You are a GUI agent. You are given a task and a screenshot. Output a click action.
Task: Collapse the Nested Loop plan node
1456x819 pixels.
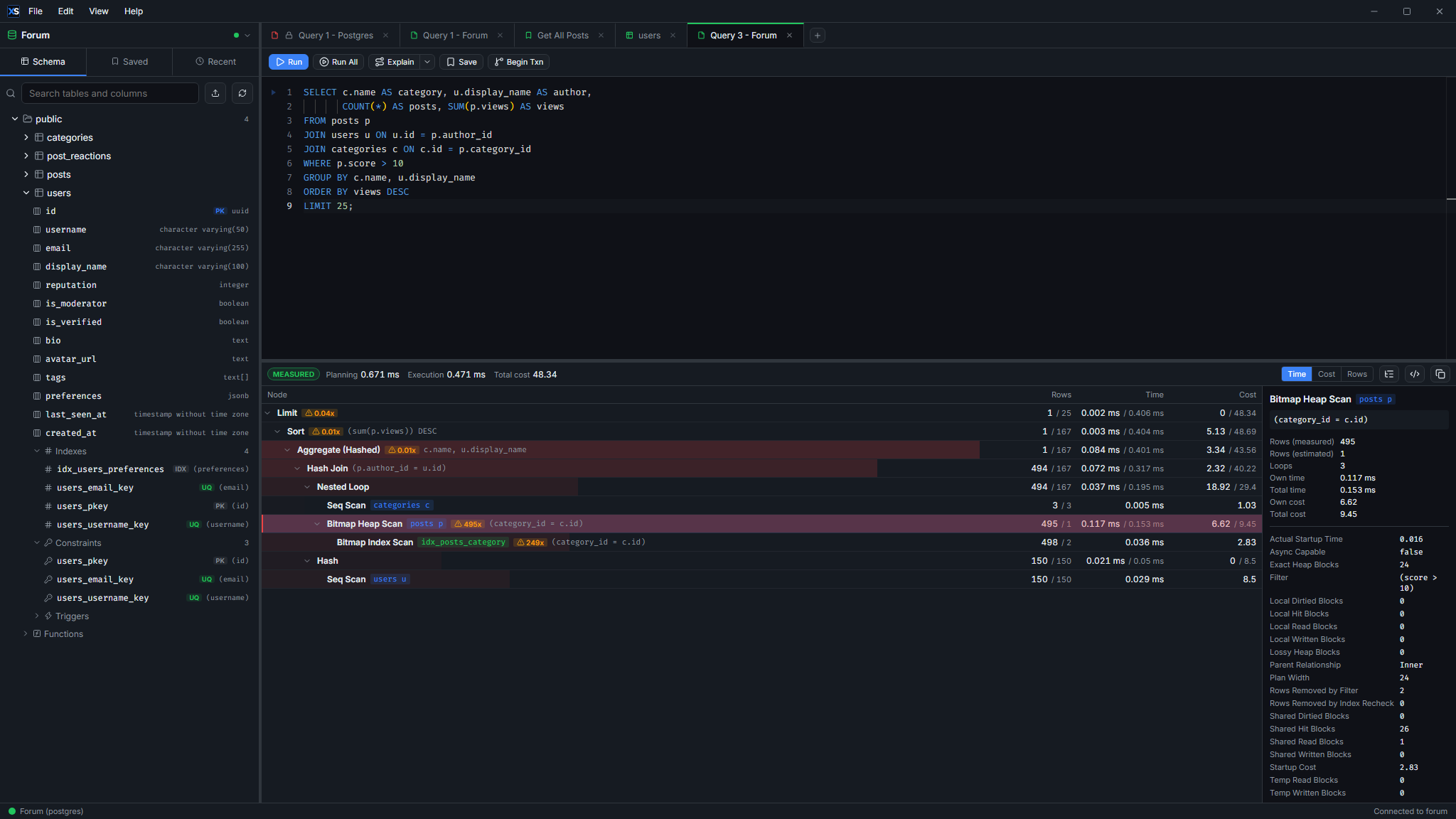click(x=308, y=487)
